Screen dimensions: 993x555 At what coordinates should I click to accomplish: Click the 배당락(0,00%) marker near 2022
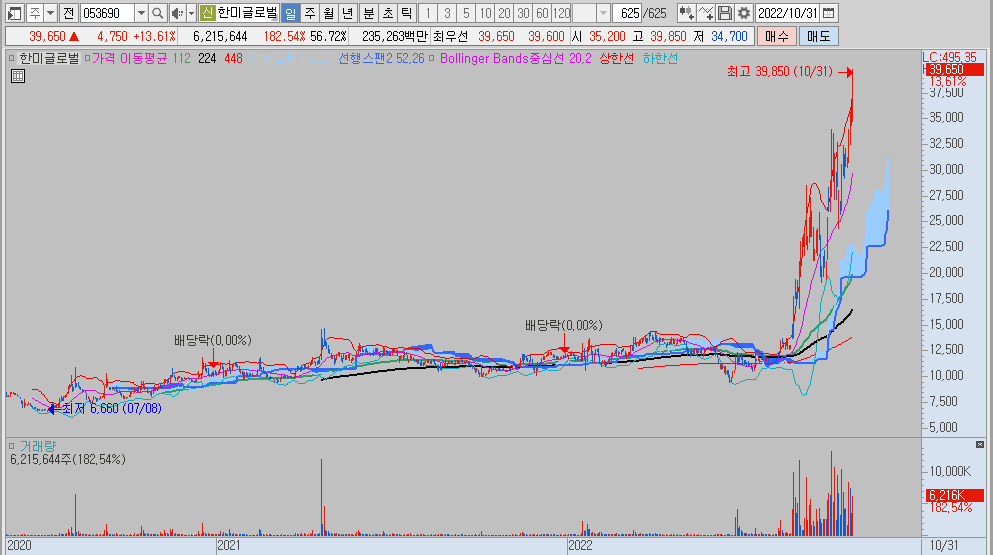click(x=564, y=326)
